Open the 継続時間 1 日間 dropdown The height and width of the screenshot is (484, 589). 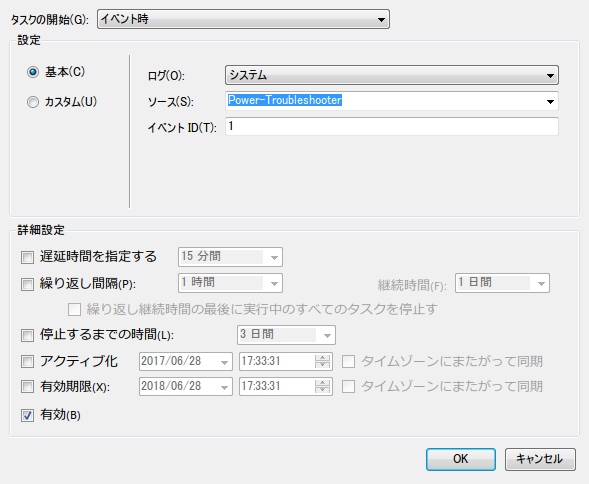[x=502, y=283]
